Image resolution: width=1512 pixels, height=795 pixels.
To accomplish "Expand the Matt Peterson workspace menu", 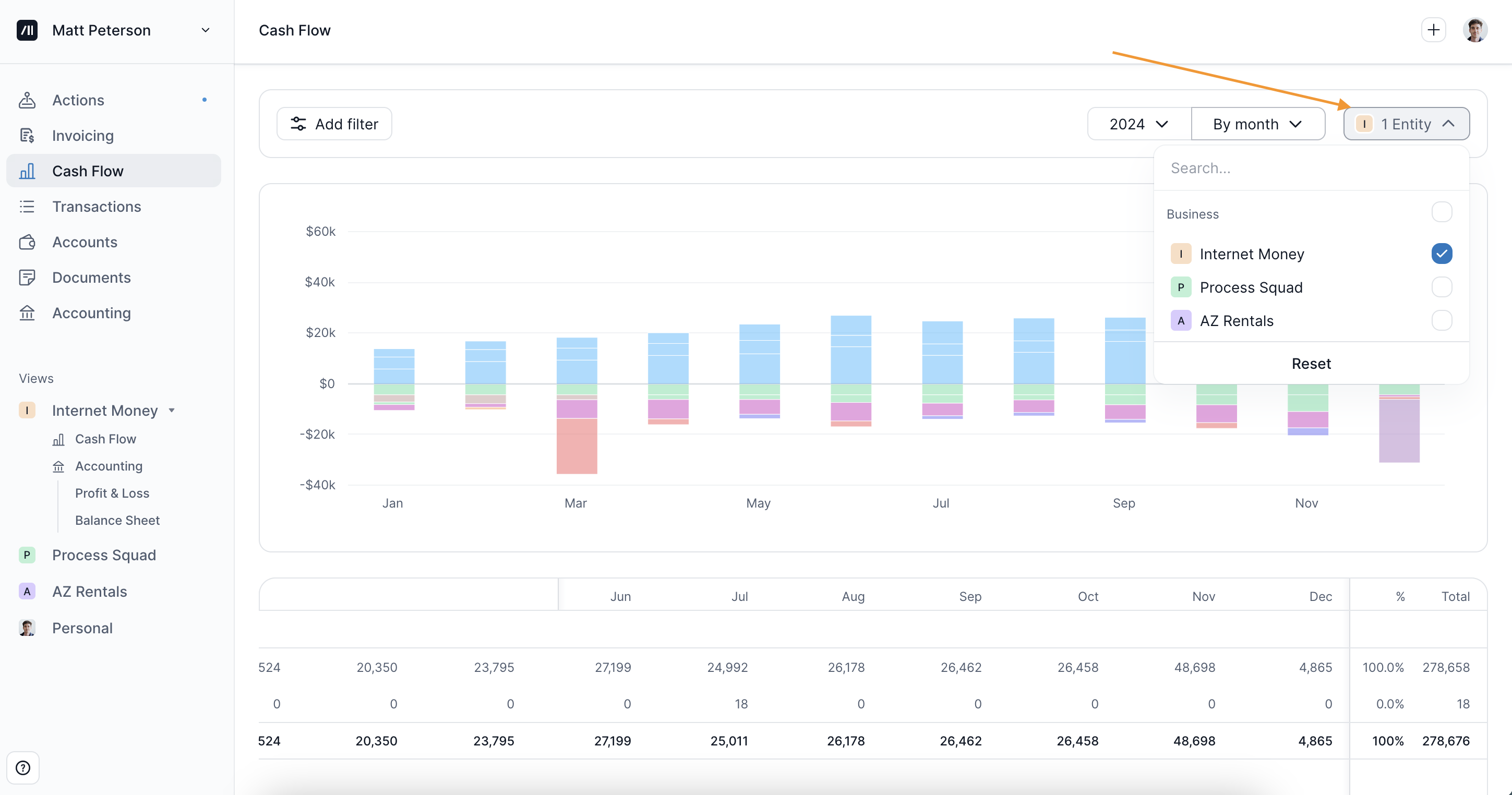I will (205, 30).
